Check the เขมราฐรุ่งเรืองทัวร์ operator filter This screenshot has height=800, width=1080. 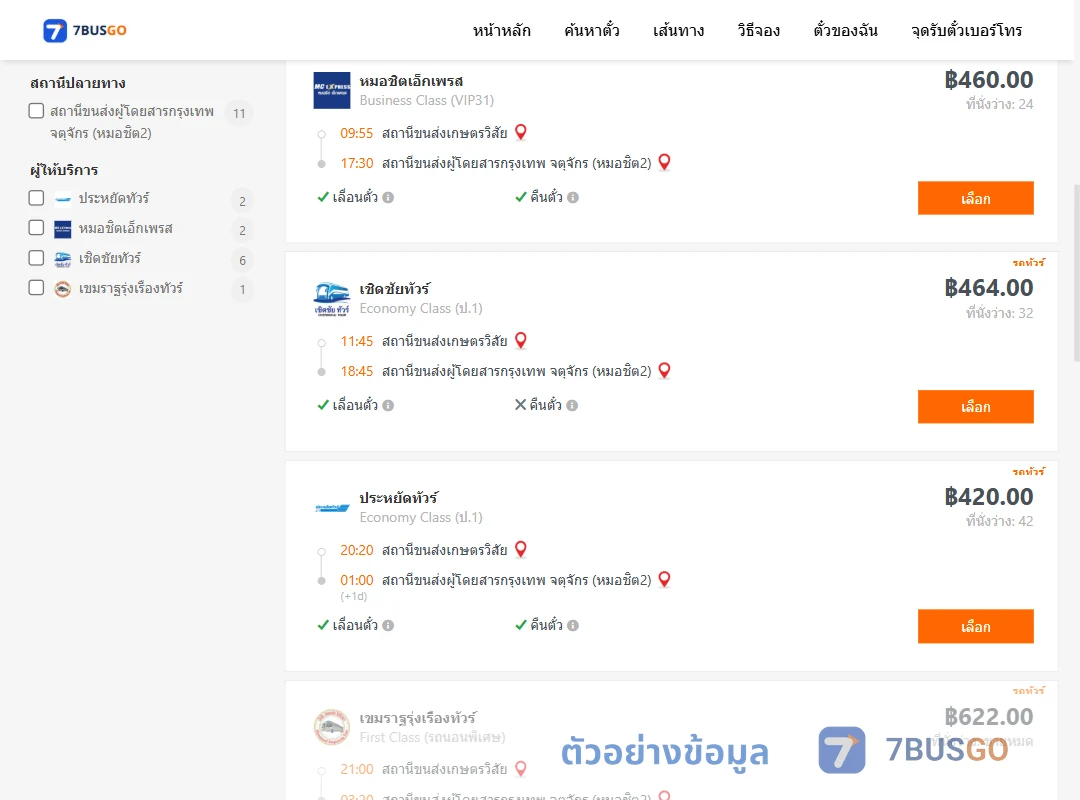[x=36, y=287]
